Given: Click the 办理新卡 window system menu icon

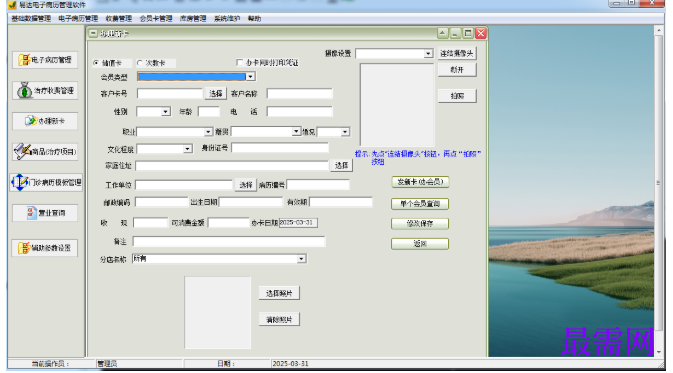Looking at the screenshot, I should pyautogui.click(x=93, y=33).
